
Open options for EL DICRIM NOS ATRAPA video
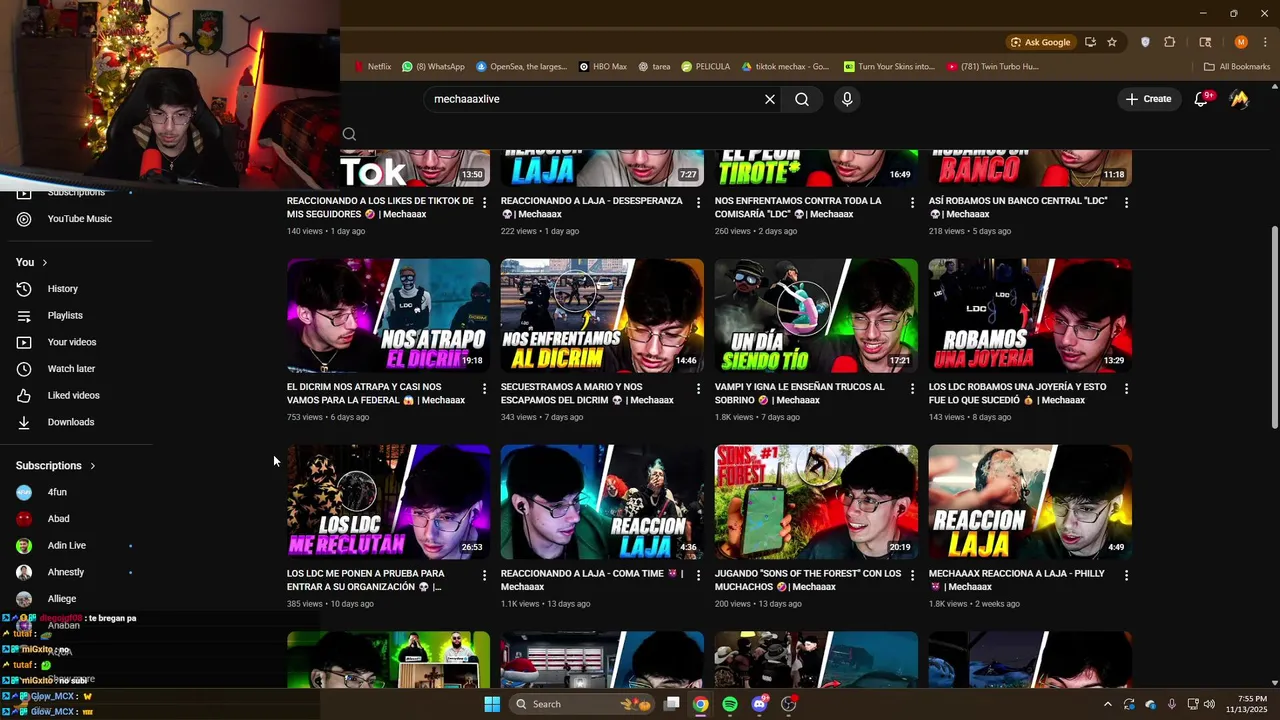pyautogui.click(x=485, y=388)
